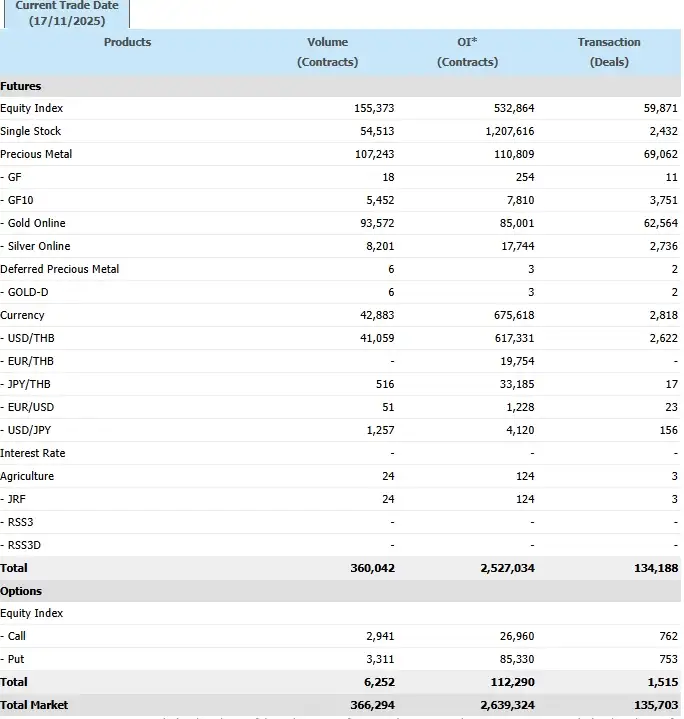
Task: Click the OI* (Contracts) column header
Action: [467, 52]
